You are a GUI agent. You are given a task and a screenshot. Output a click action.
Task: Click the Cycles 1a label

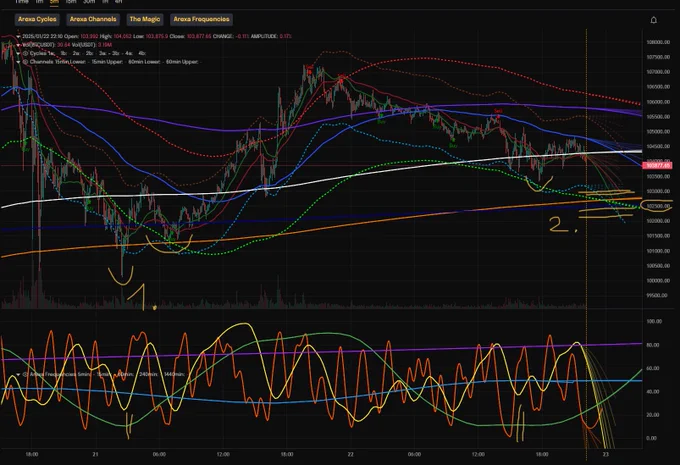tap(51, 53)
